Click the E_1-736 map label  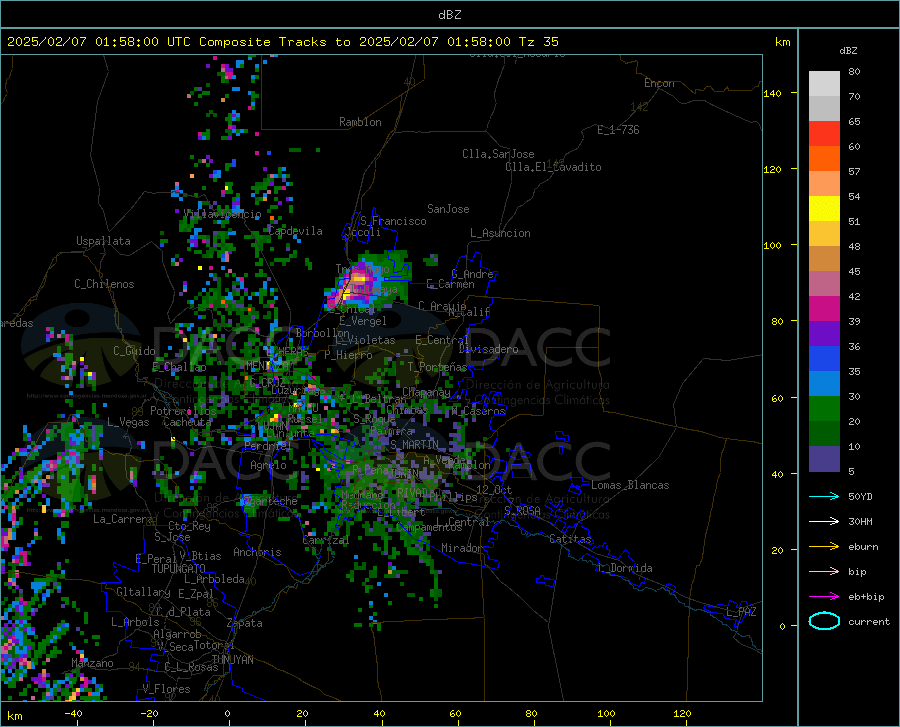coord(618,130)
